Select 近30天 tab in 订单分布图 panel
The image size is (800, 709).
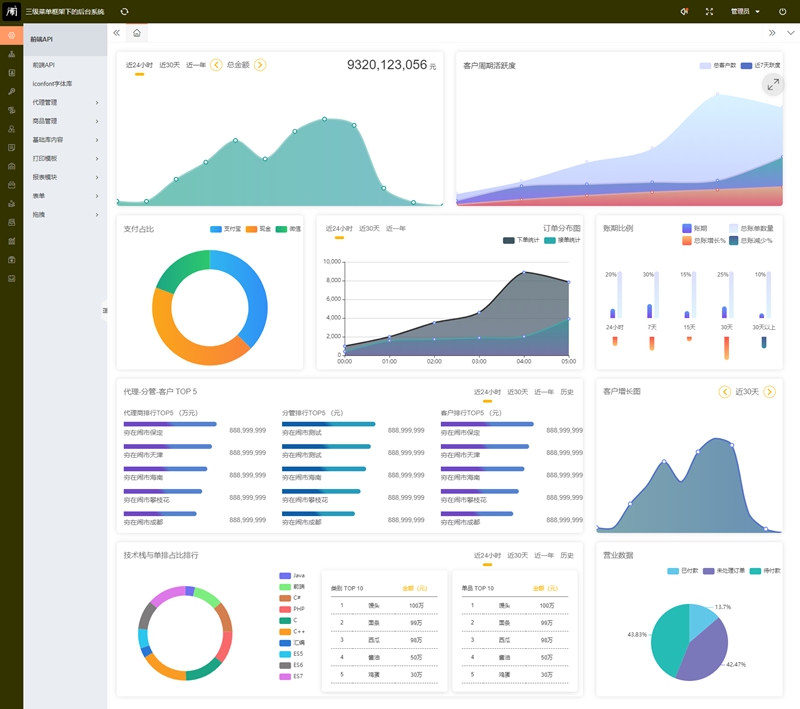click(369, 228)
